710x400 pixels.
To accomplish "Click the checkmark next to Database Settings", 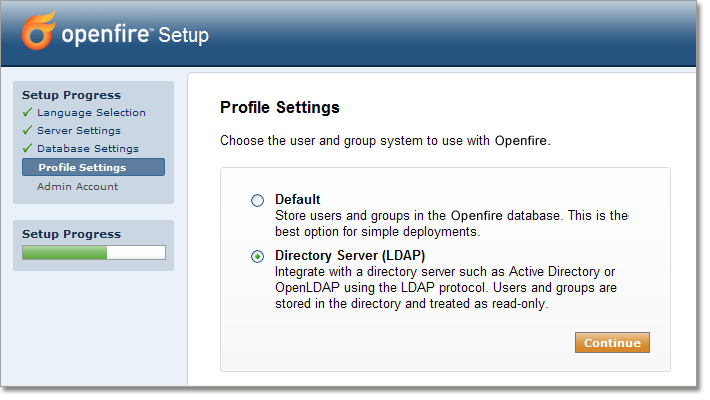I will [x=27, y=149].
